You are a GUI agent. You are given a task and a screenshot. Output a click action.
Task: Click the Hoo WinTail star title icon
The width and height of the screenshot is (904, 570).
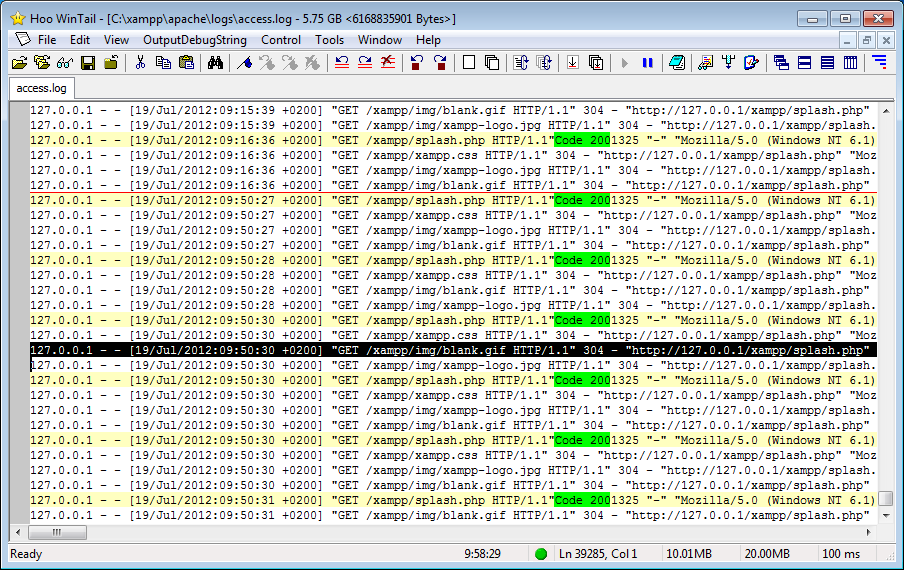click(x=18, y=18)
